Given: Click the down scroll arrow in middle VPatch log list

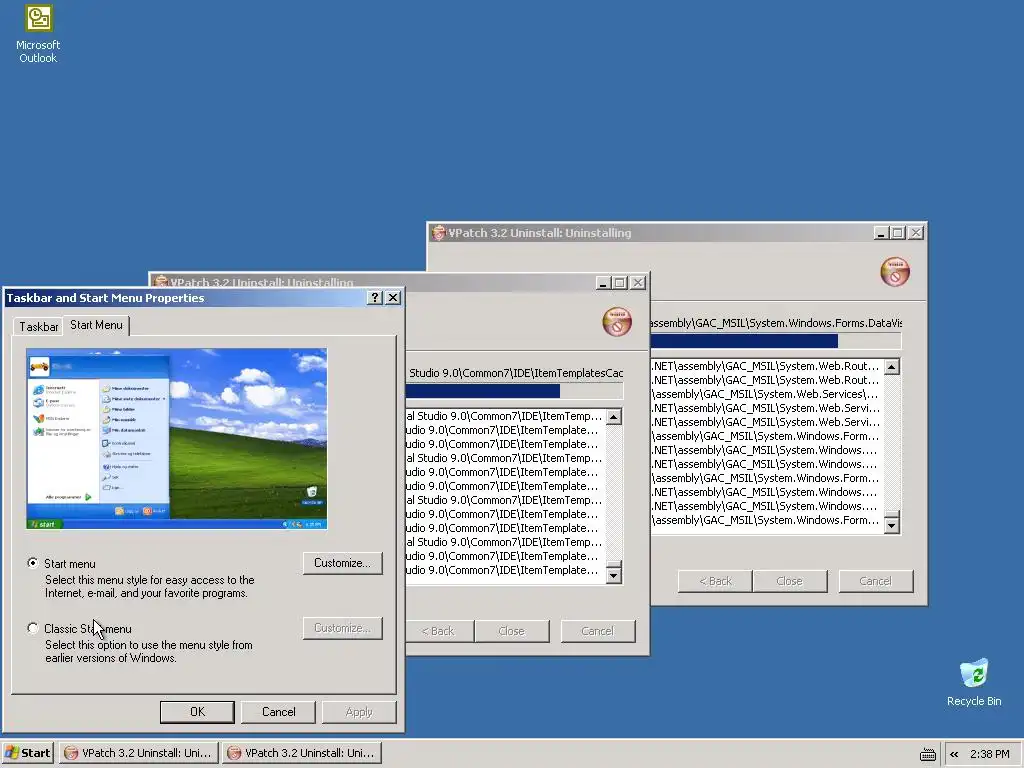Looking at the screenshot, I should 614,575.
